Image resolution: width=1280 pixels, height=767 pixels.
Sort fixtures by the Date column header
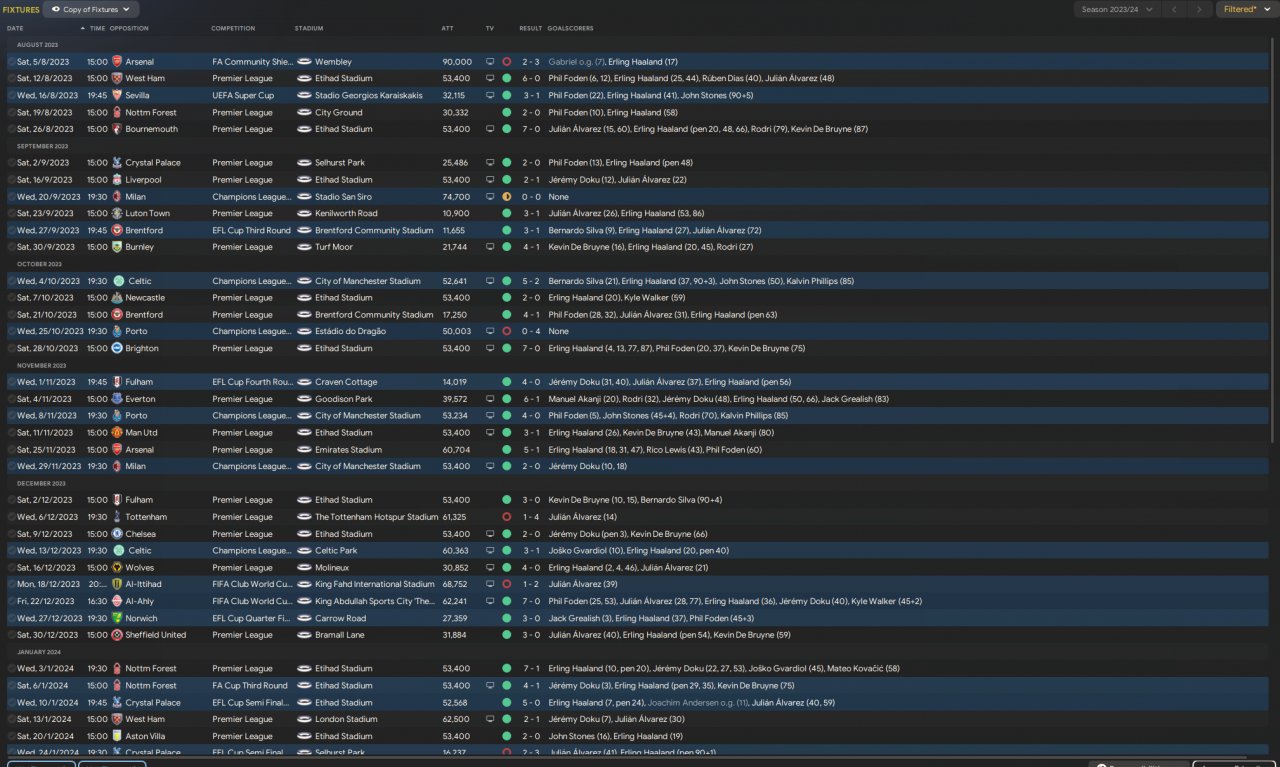point(15,29)
